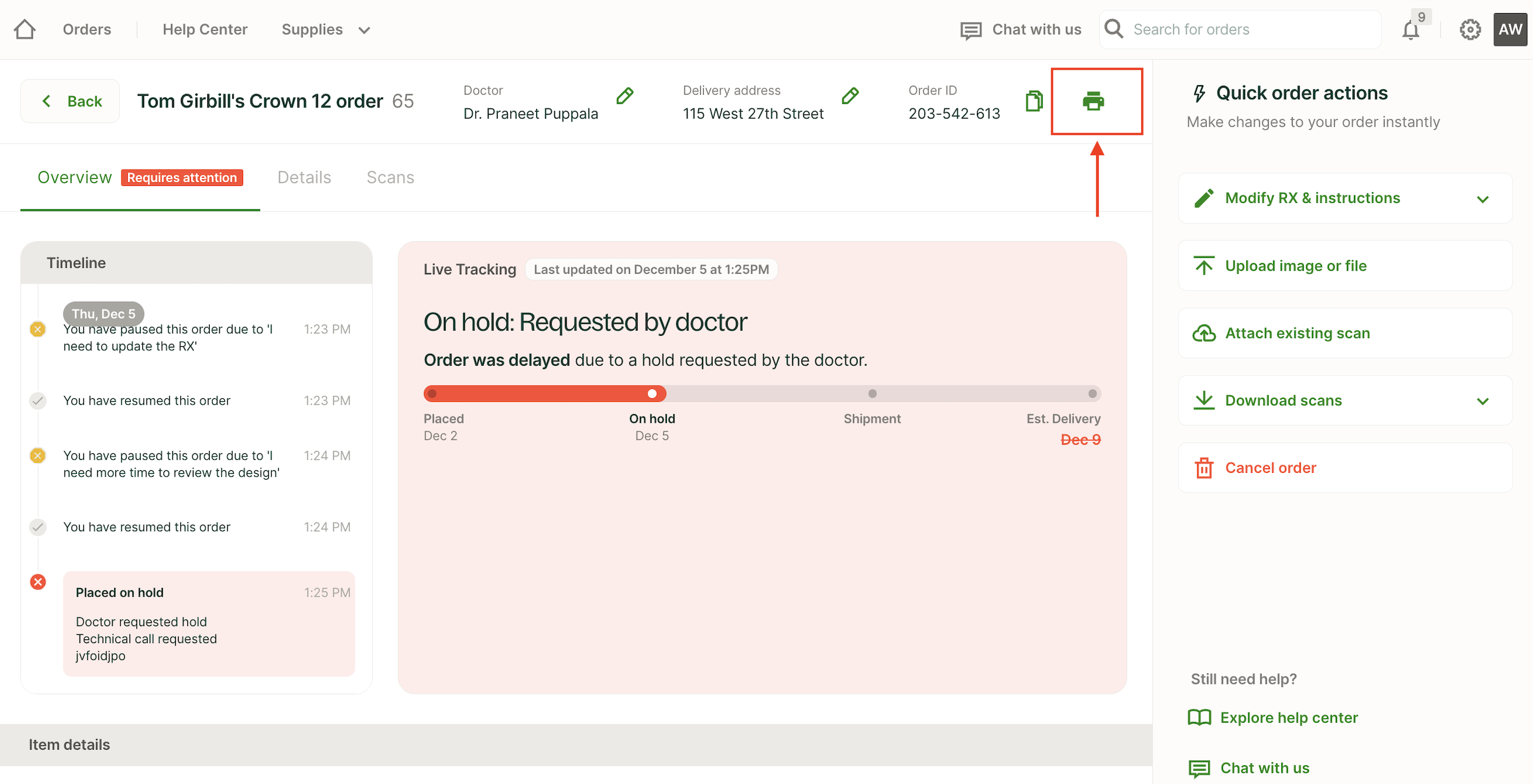The width and height of the screenshot is (1533, 784).
Task: Copy the Order ID with clipboard icon
Action: pyautogui.click(x=1034, y=101)
